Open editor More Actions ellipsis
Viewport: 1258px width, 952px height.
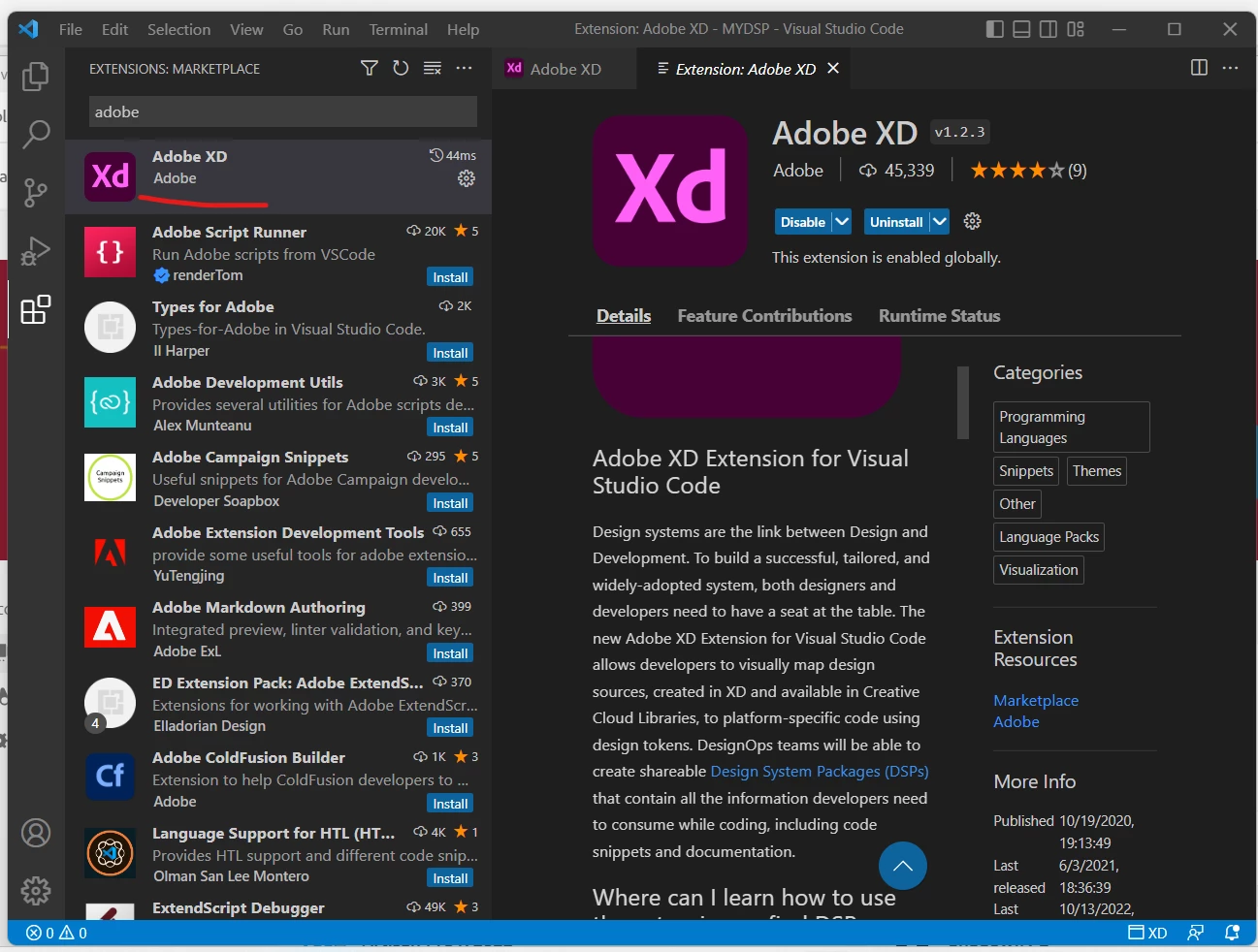coord(1231,68)
